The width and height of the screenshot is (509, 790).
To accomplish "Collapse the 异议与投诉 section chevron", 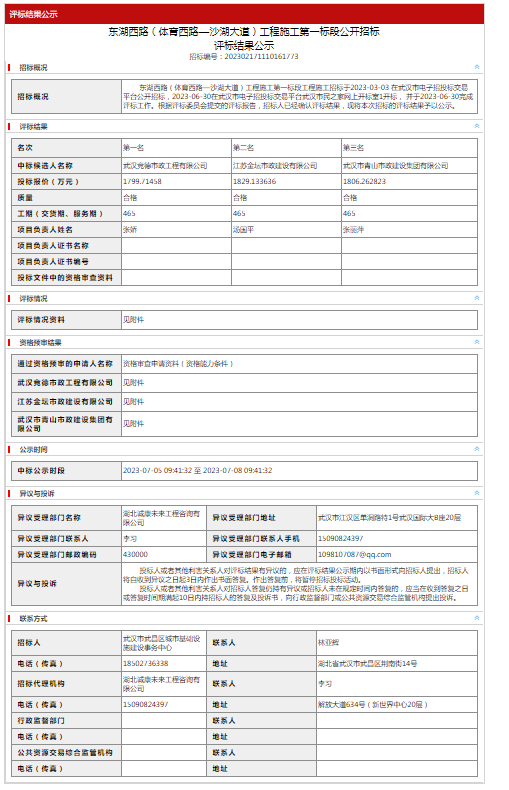I will [476, 493].
